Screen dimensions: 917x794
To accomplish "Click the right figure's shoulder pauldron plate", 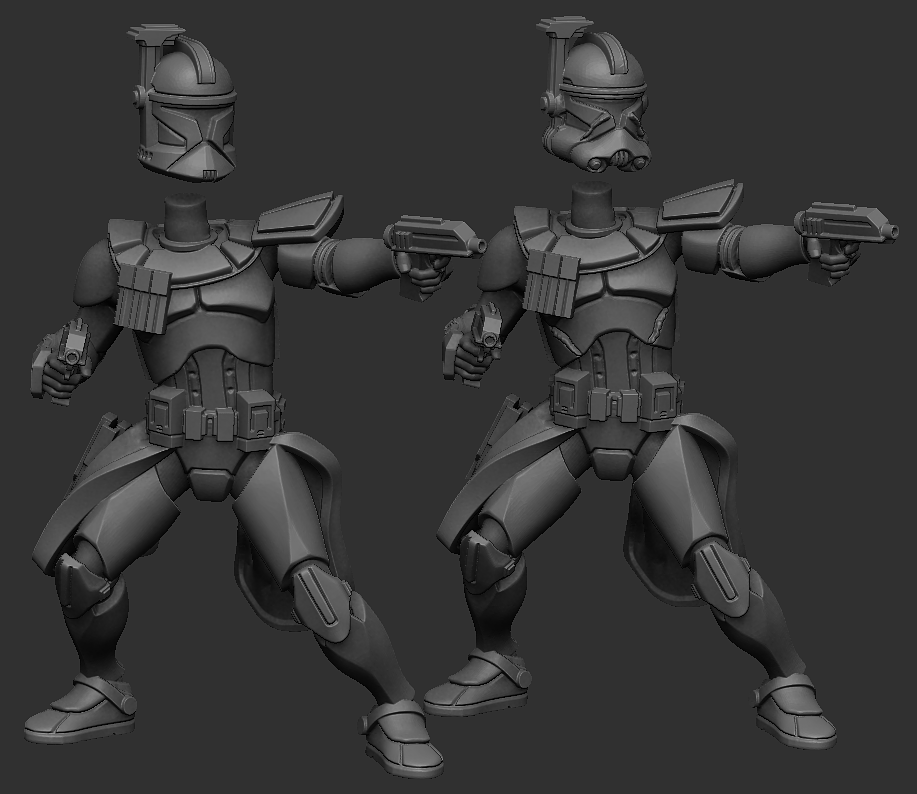I will click(x=702, y=205).
